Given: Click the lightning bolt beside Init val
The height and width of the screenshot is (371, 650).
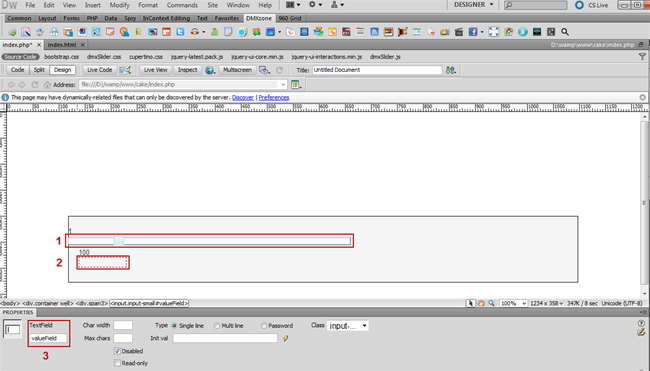Looking at the screenshot, I should tap(286, 338).
